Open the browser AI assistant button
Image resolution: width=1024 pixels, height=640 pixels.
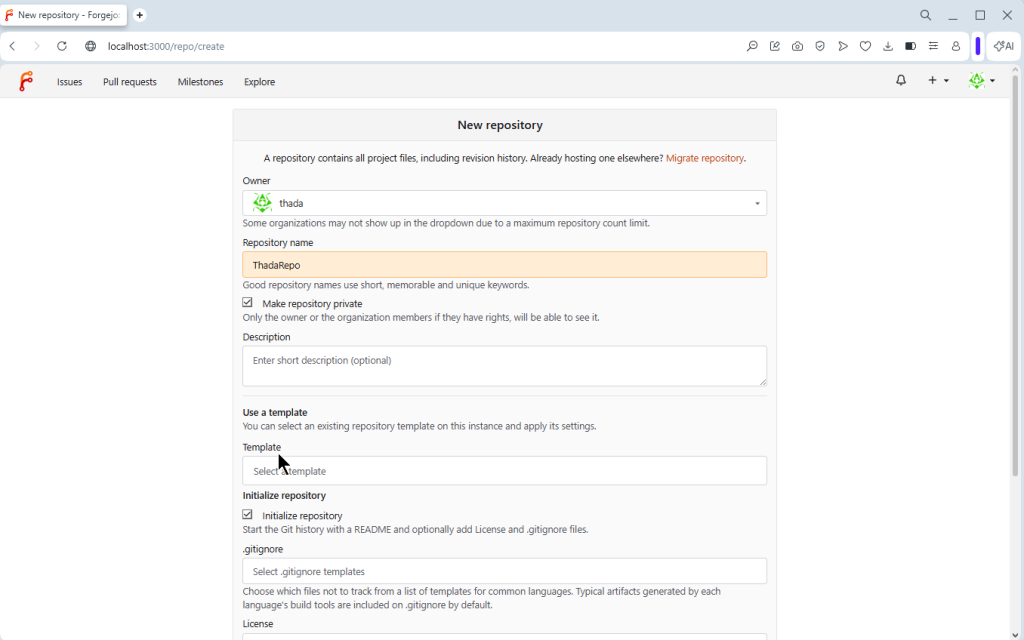click(x=1003, y=46)
